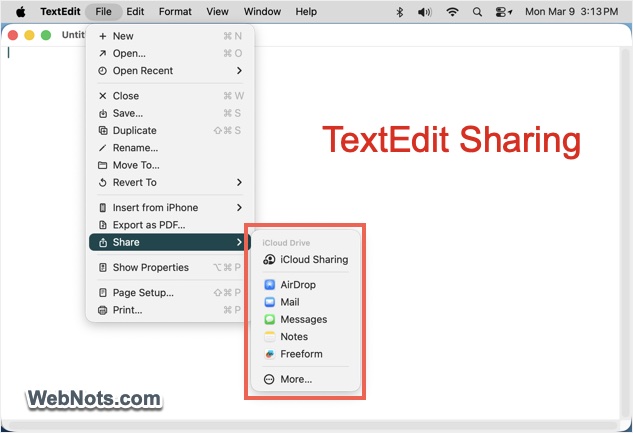Open the Help menu
633x433 pixels.
(x=306, y=12)
